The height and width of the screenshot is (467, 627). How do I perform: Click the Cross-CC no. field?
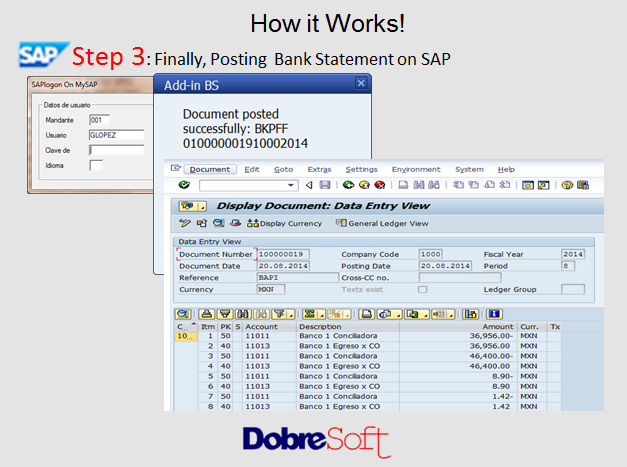460,277
